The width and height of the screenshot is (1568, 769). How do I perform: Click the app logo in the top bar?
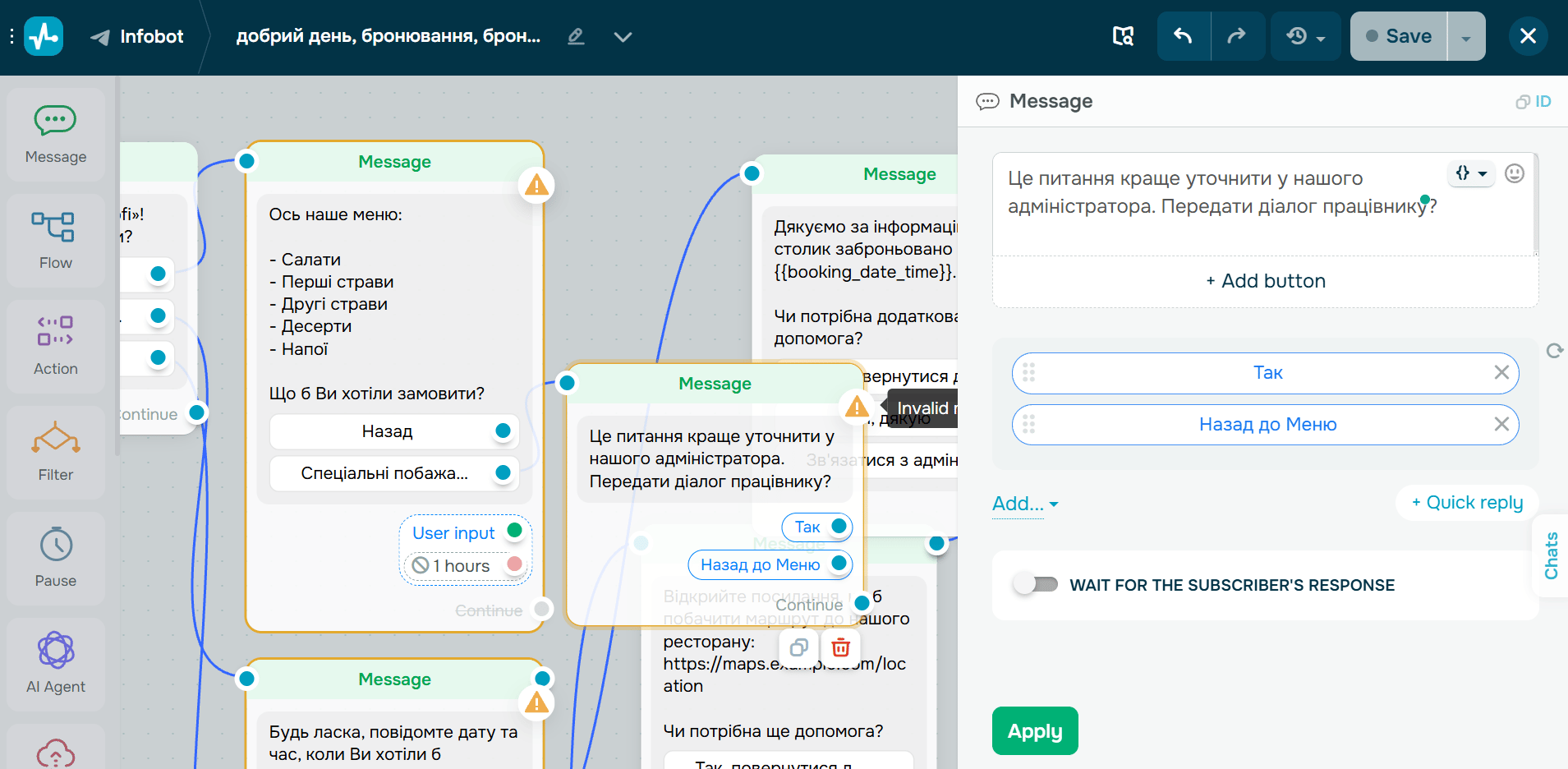tap(44, 36)
